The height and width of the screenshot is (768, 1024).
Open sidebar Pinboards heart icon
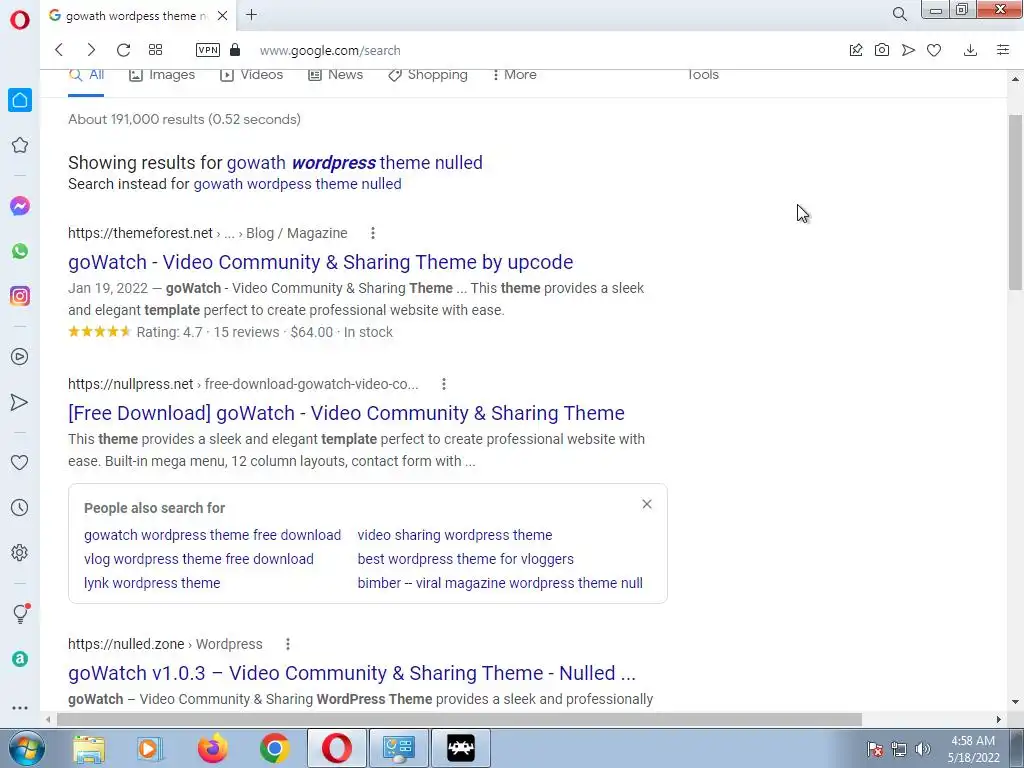[20, 462]
